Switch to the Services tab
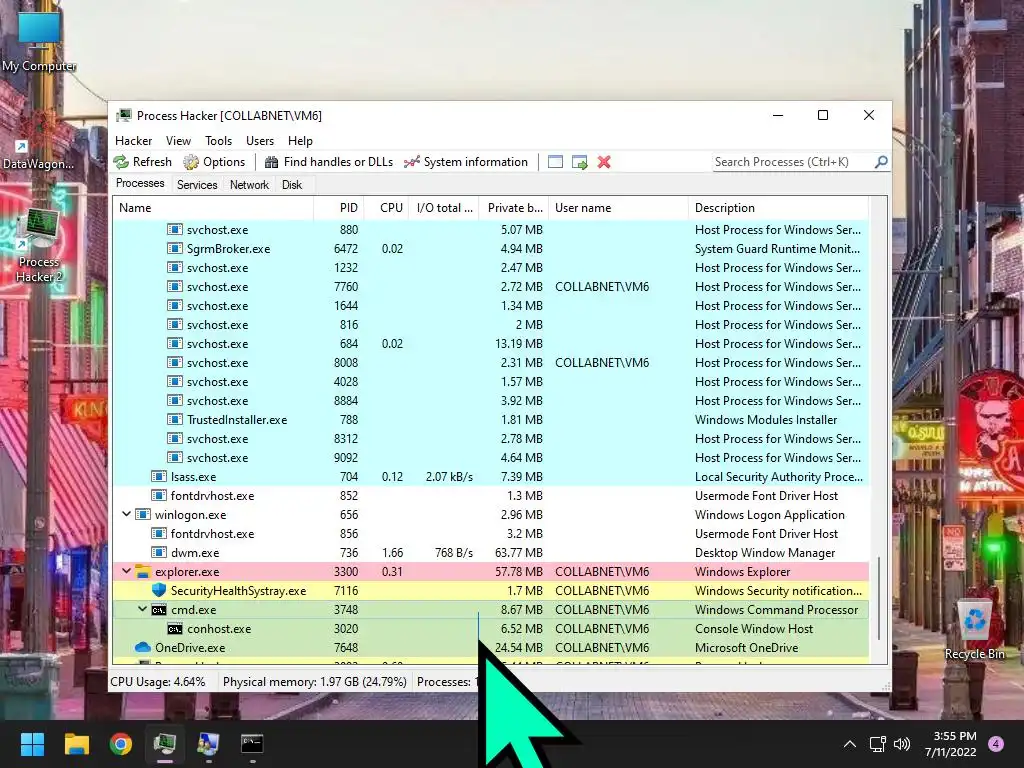 pyautogui.click(x=197, y=185)
